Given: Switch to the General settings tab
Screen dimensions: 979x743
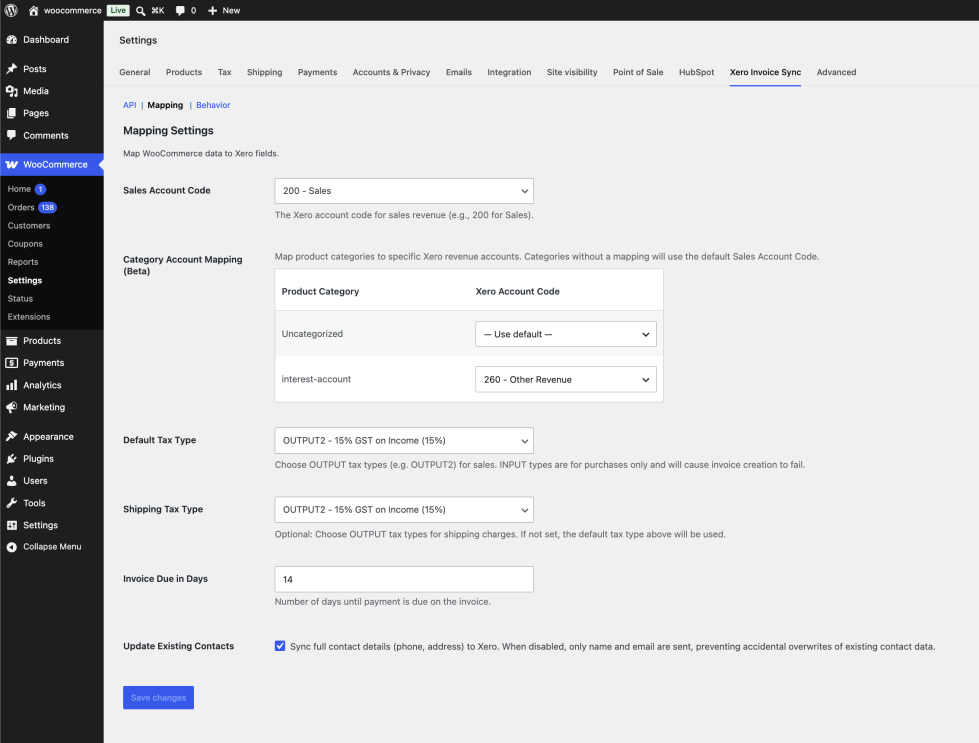Looking at the screenshot, I should point(135,72).
